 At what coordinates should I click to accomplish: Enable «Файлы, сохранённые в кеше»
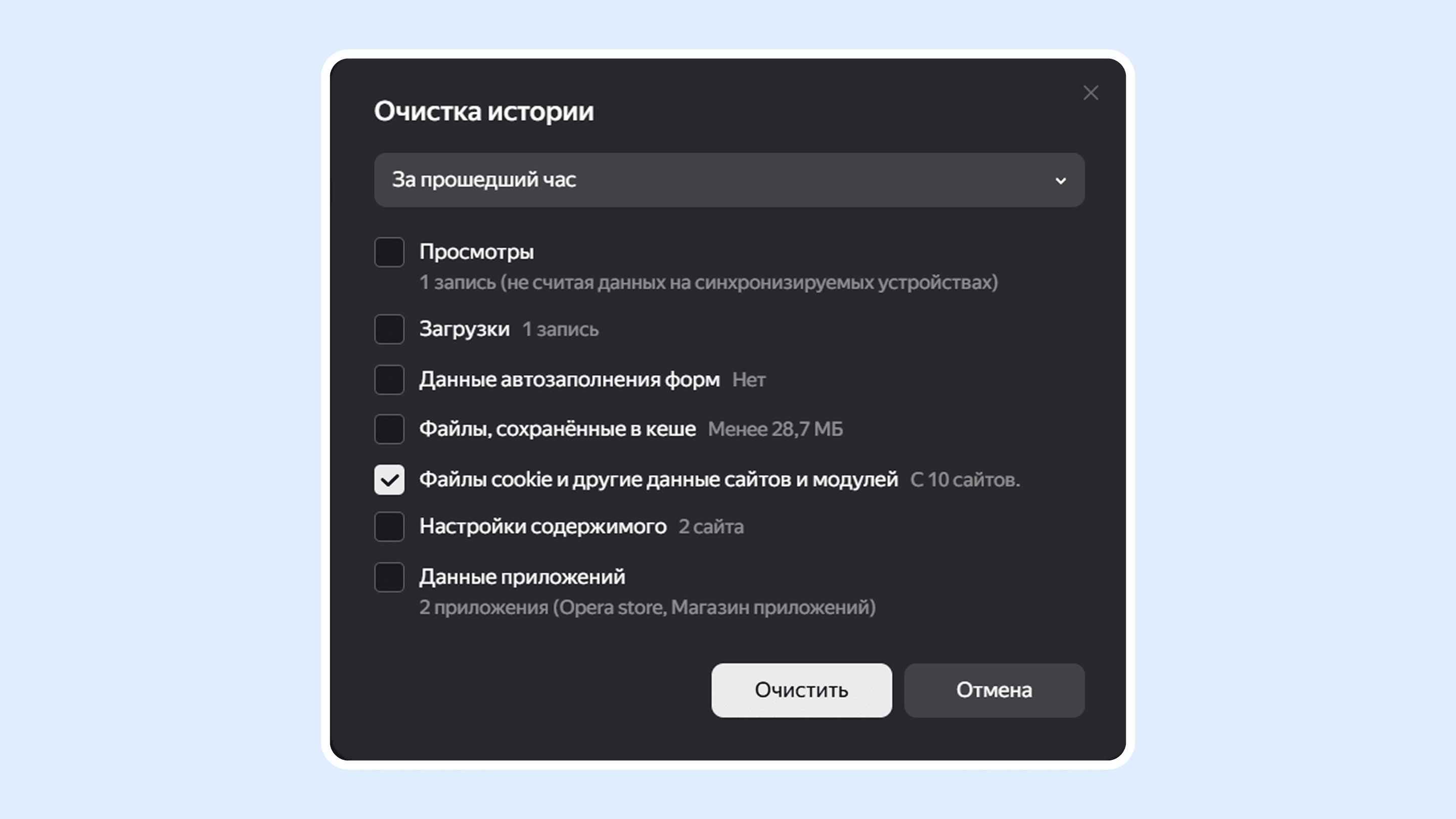pos(389,429)
